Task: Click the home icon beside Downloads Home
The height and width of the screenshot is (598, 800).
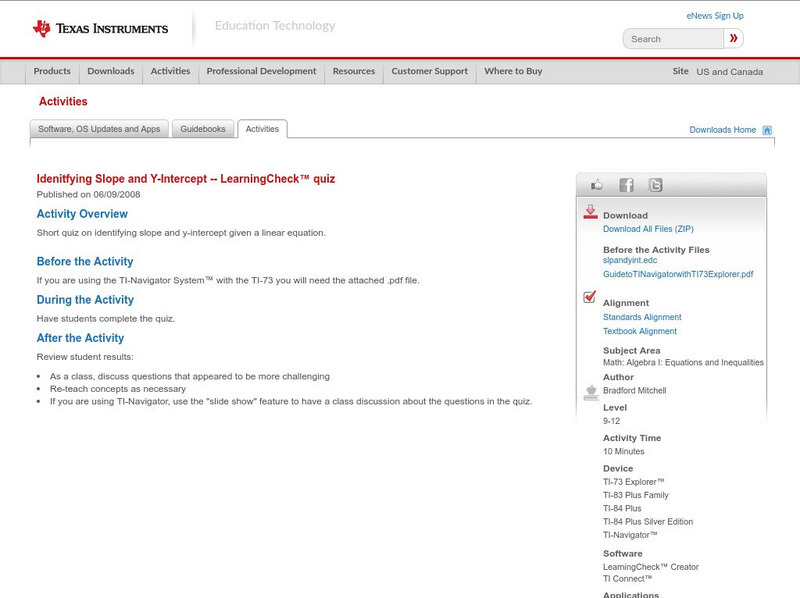Action: [767, 130]
